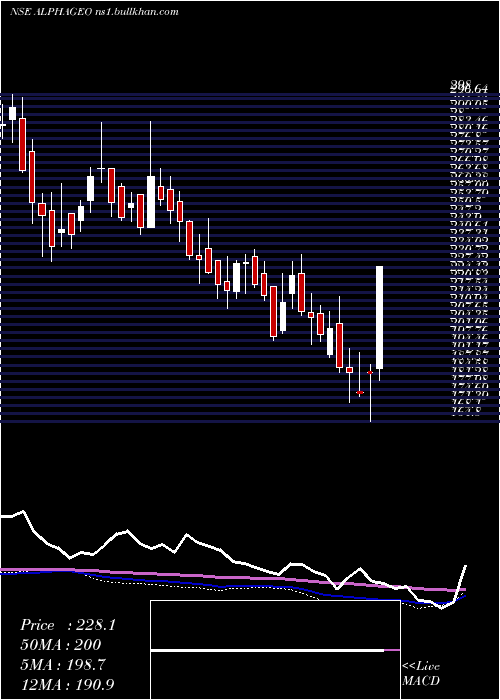The image size is (500, 700).
Task: Click the pink 50MA moving average line
Action: (232, 578)
